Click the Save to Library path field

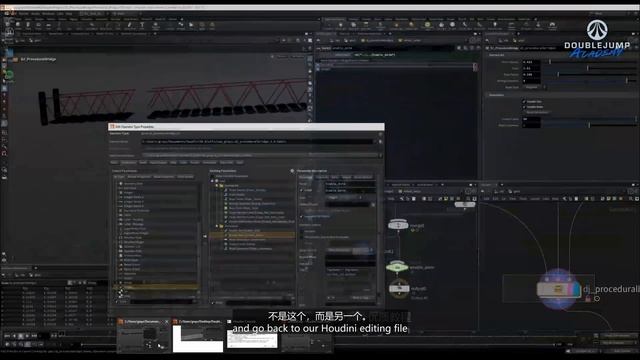[x=257, y=142]
